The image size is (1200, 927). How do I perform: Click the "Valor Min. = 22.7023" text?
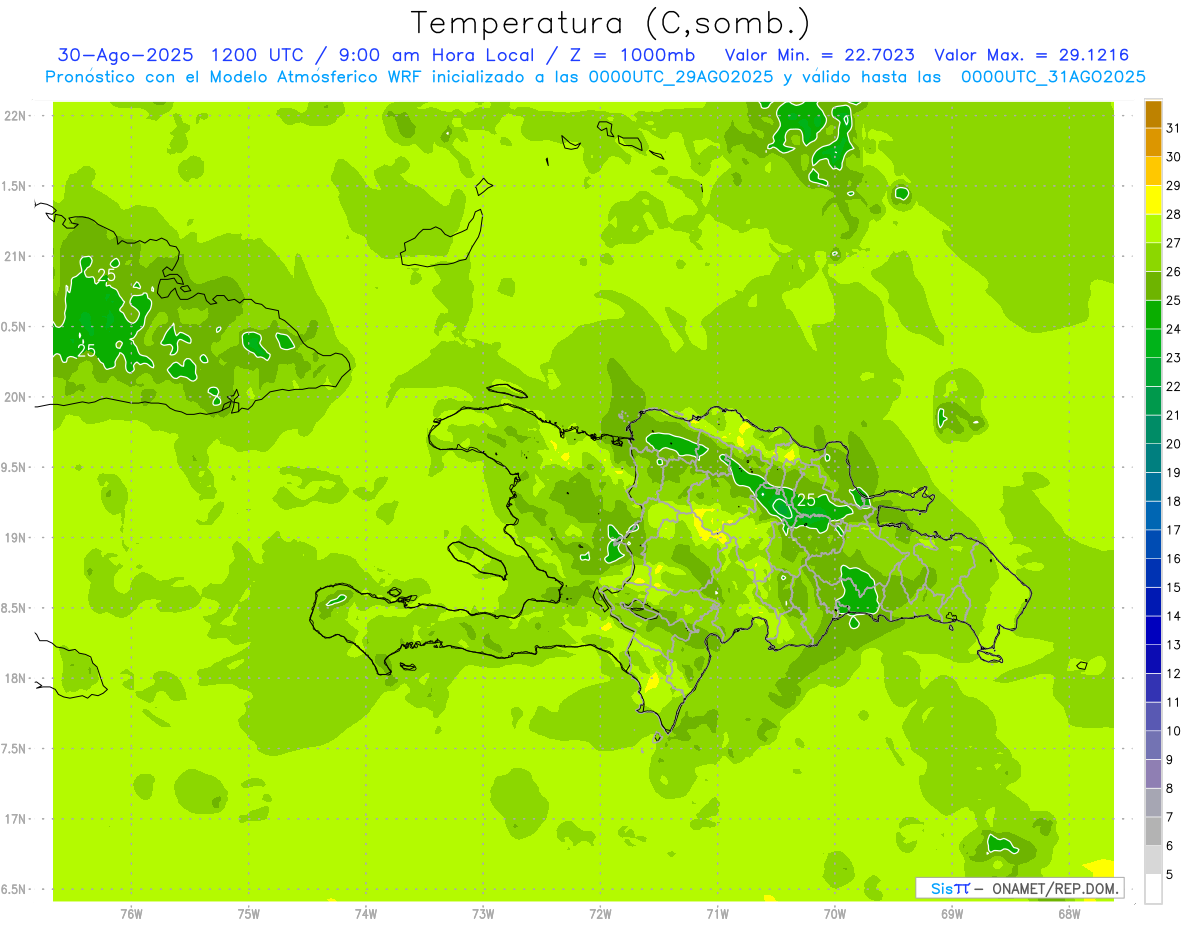(x=820, y=55)
